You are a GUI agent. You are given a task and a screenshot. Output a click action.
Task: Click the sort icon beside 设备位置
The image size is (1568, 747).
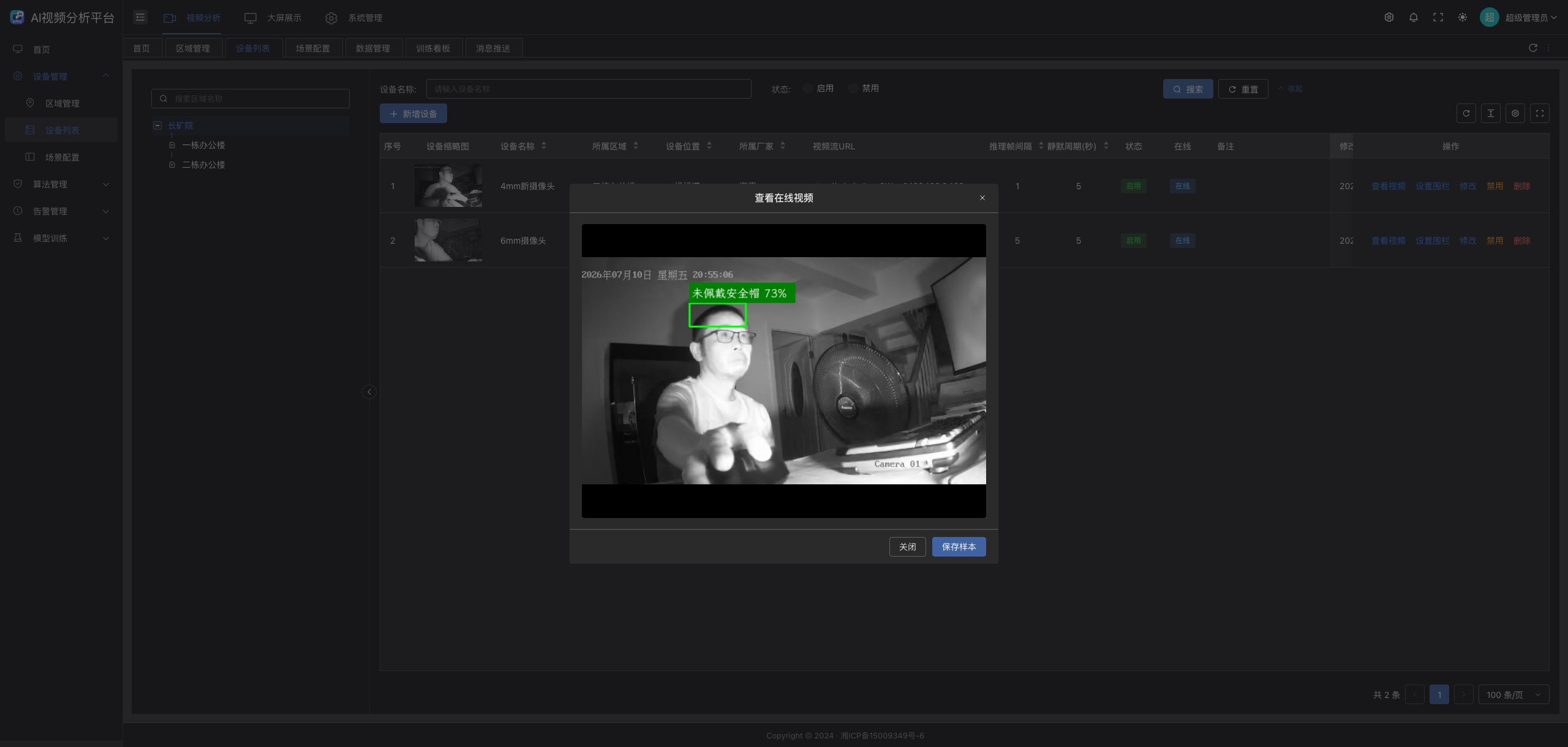709,146
